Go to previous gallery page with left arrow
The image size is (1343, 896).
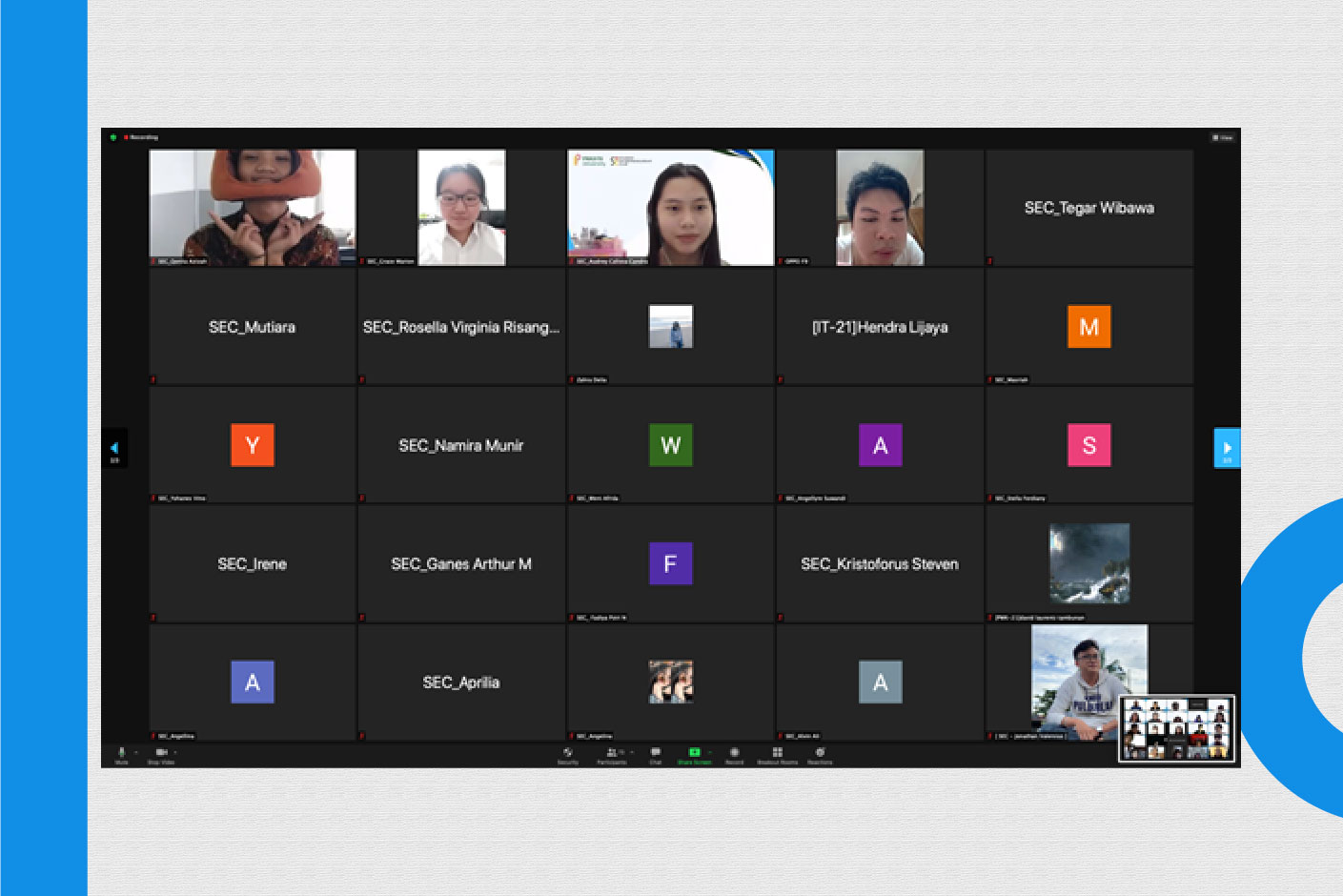coord(114,448)
